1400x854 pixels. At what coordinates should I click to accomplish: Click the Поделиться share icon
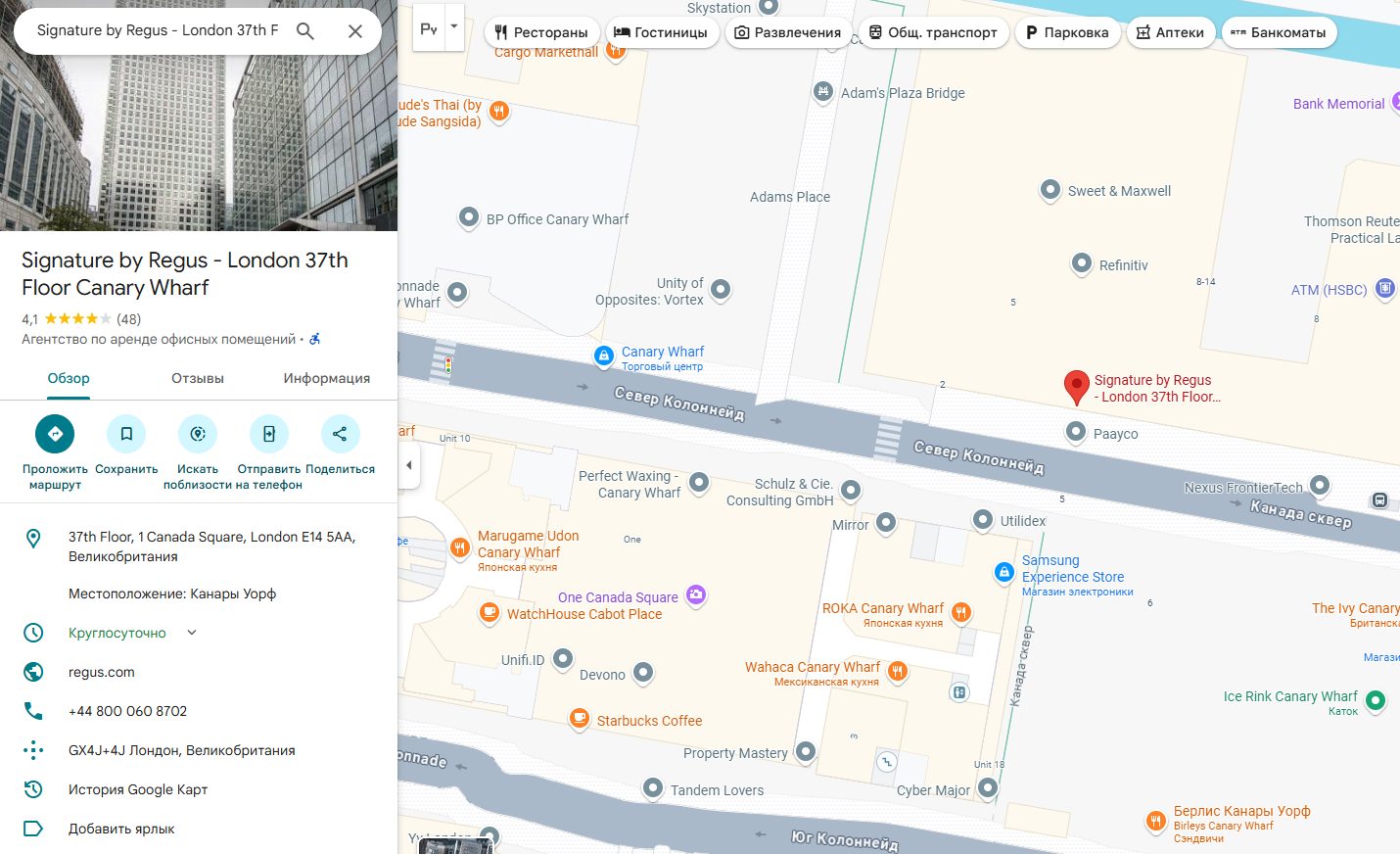coord(340,434)
